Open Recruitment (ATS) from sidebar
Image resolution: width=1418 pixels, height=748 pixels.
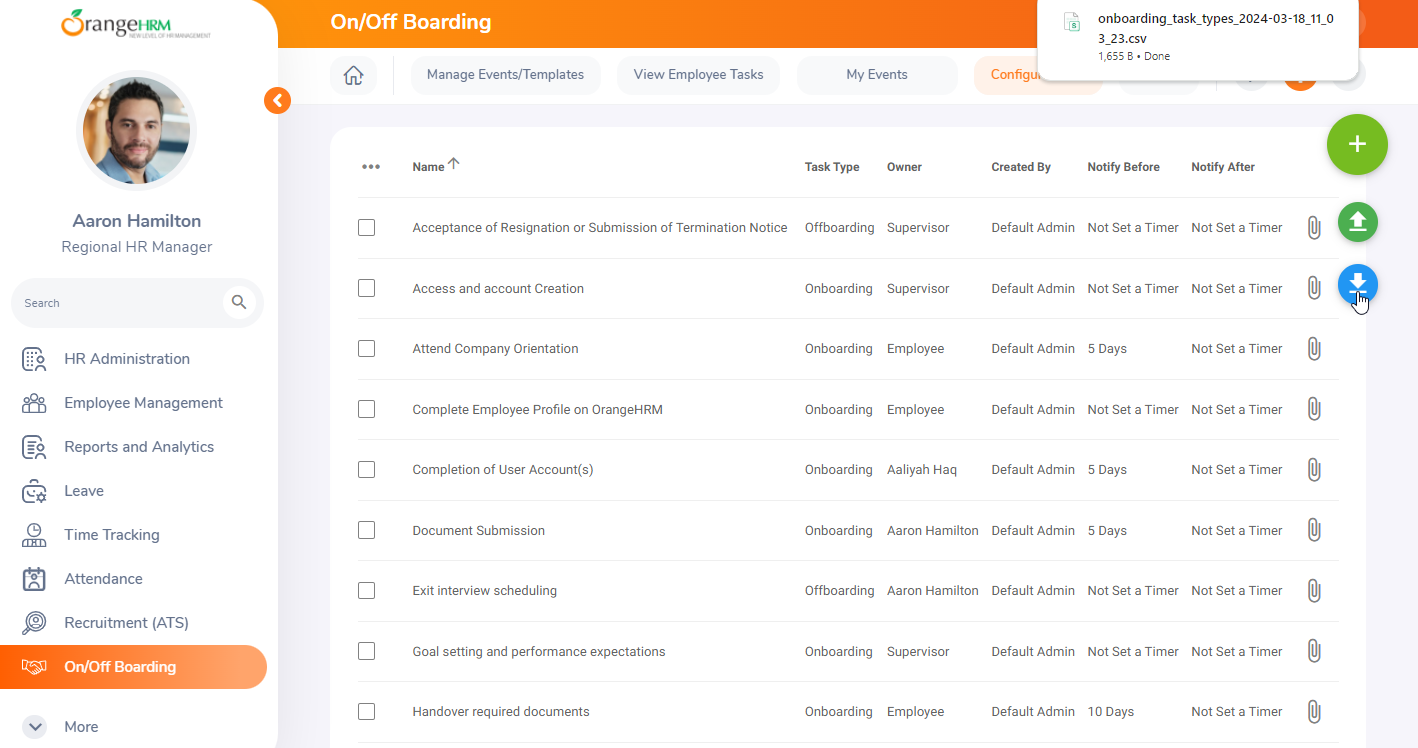tap(126, 623)
